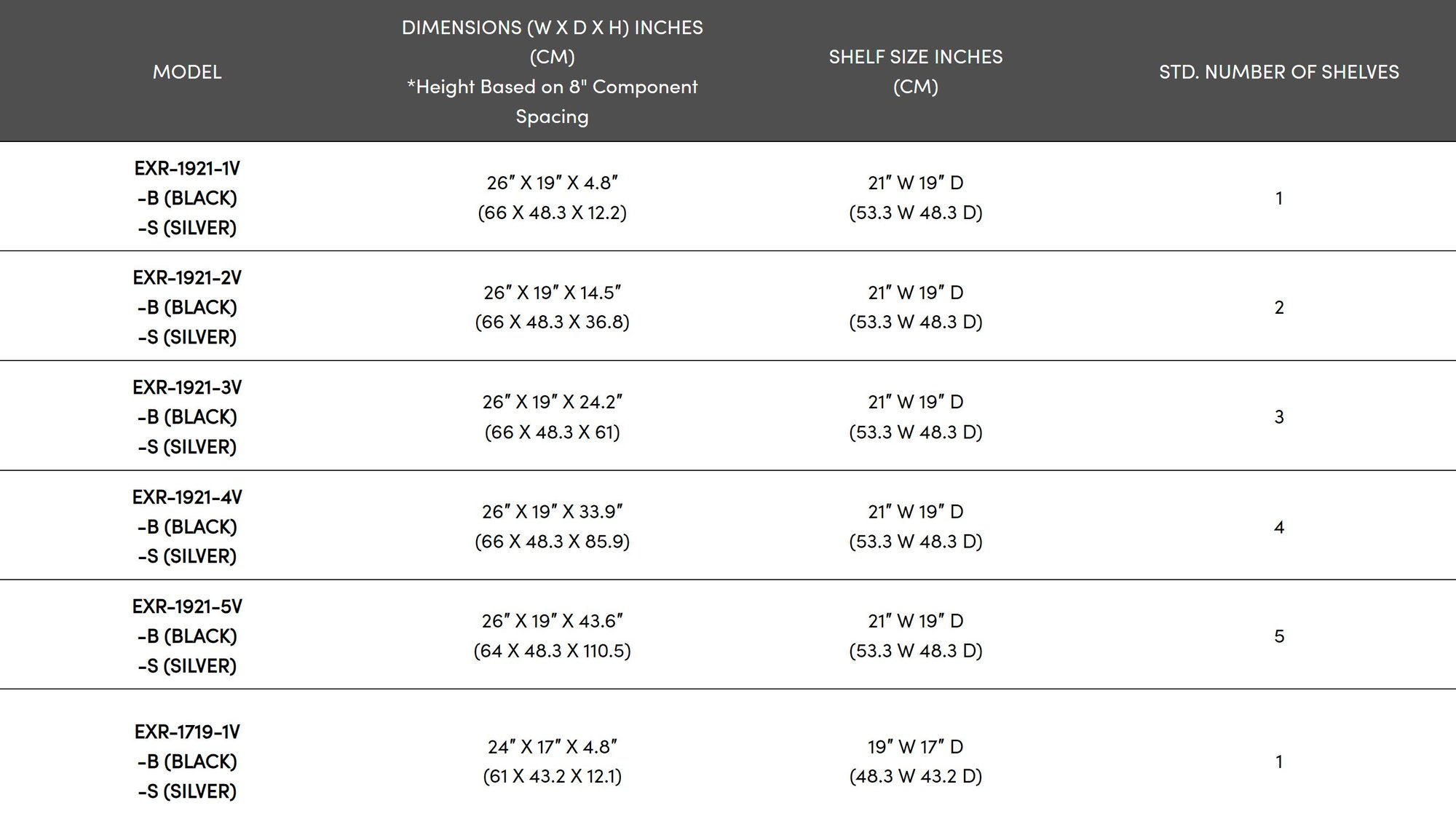Click shelf size cell in the EXR-1921-4V row

[915, 526]
